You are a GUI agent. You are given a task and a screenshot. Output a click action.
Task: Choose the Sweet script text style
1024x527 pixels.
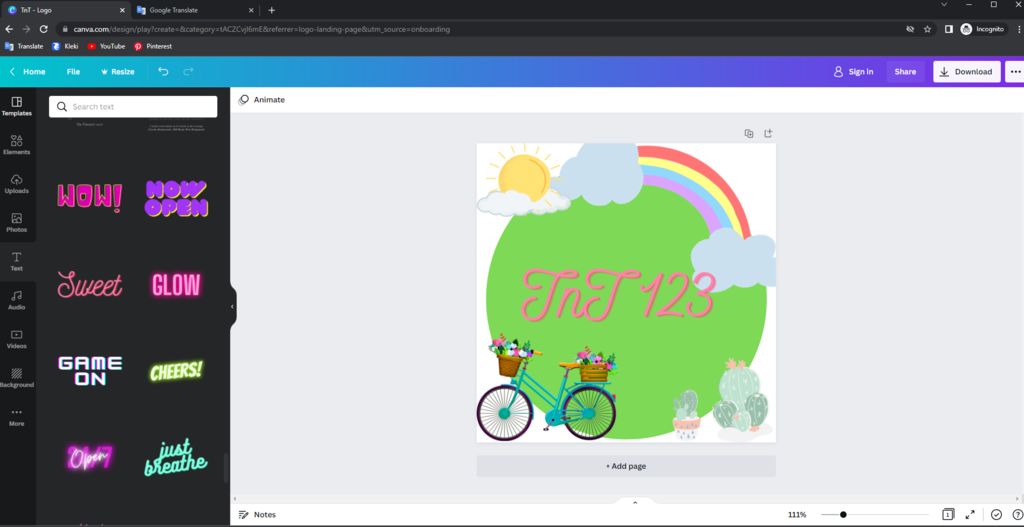(89, 285)
